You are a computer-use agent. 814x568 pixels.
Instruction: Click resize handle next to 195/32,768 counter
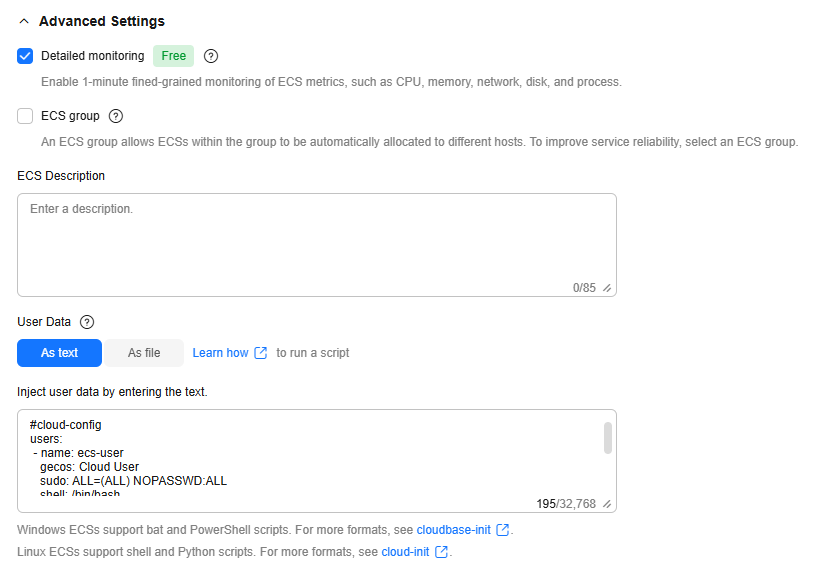coord(607,504)
